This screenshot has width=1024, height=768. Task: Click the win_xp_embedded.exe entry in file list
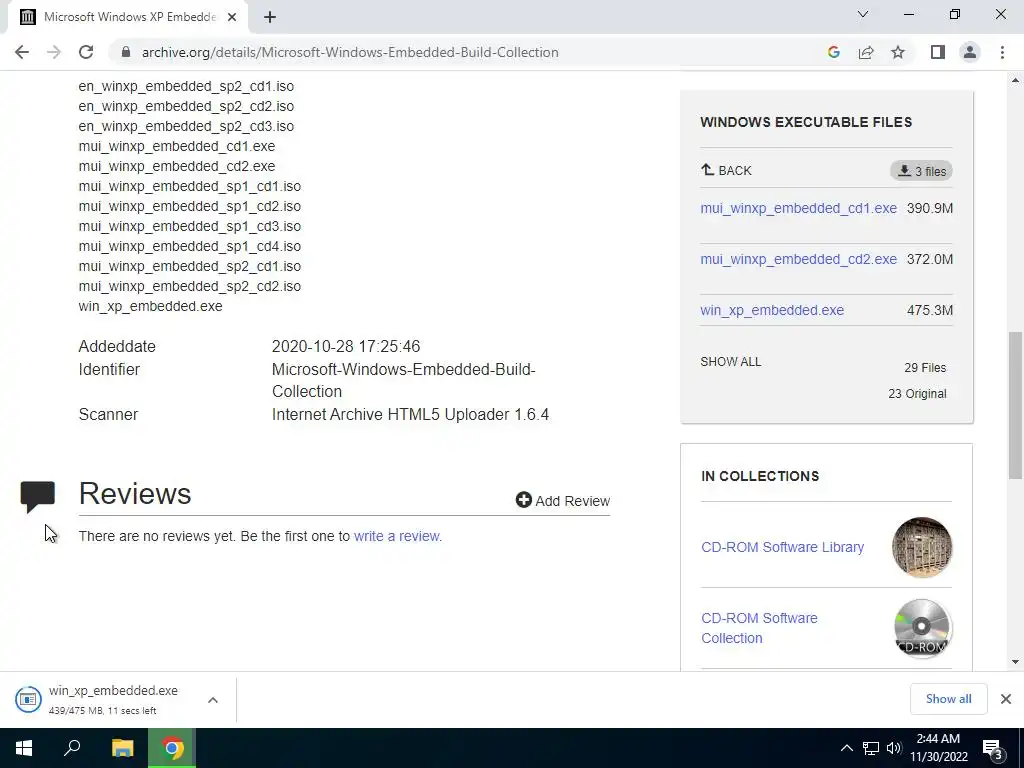[150, 306]
